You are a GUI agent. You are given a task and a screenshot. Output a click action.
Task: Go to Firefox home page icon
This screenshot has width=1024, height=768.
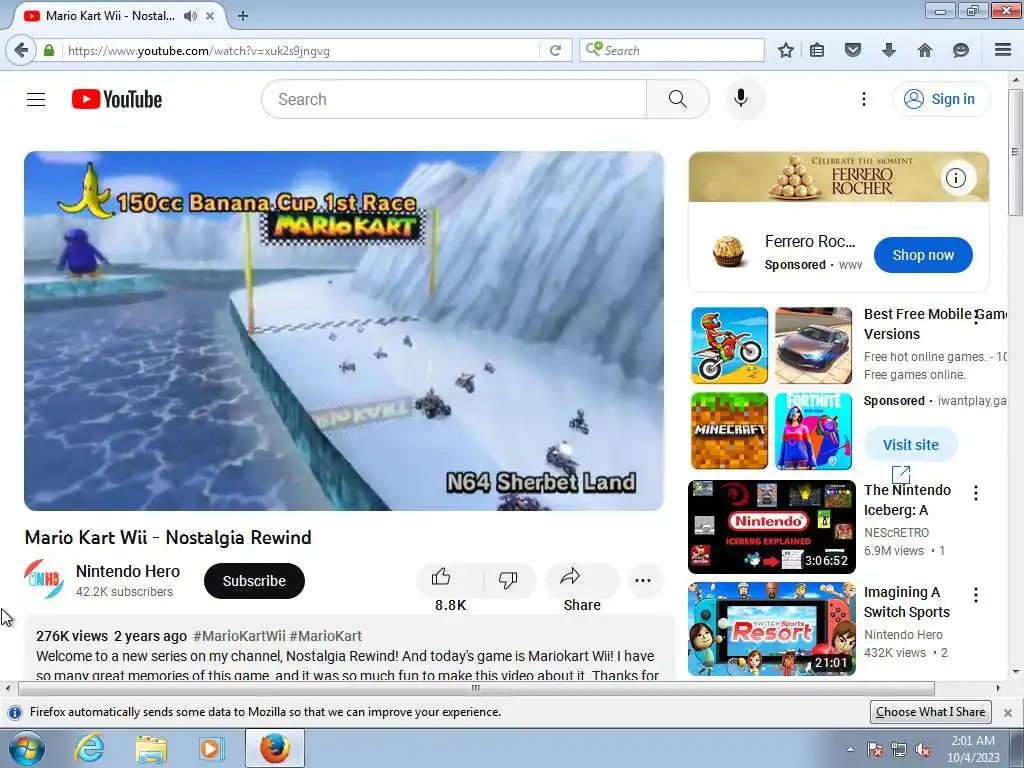(925, 50)
